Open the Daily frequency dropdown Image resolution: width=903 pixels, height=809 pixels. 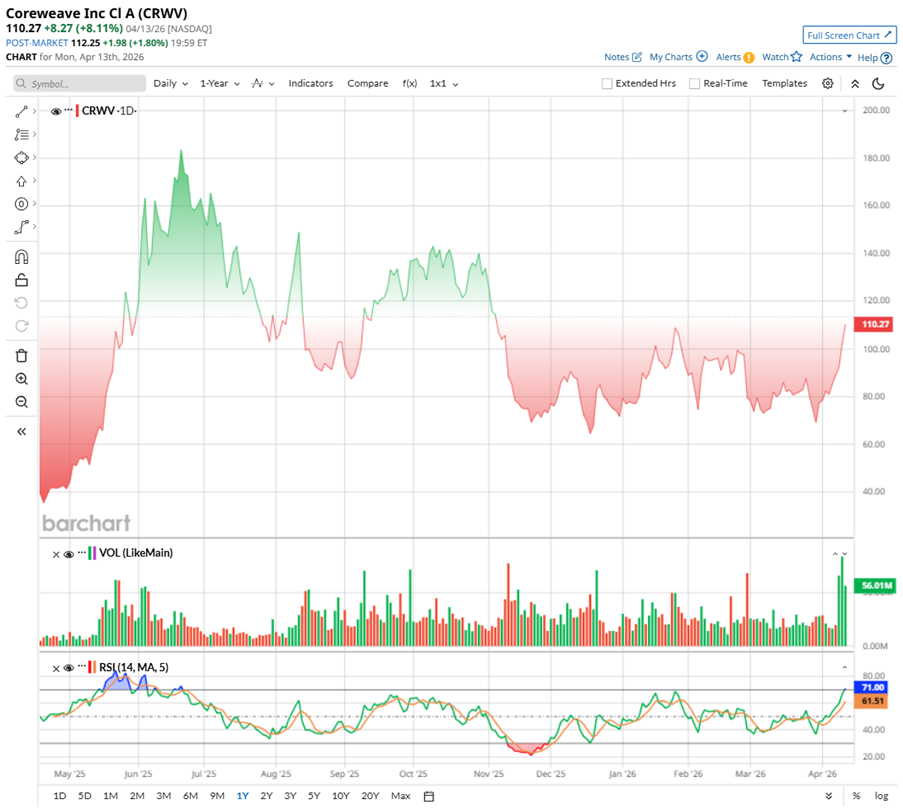click(x=171, y=84)
